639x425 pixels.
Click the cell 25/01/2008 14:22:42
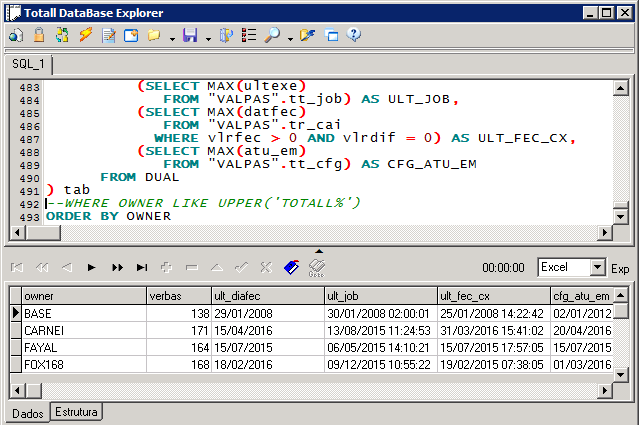coord(494,313)
